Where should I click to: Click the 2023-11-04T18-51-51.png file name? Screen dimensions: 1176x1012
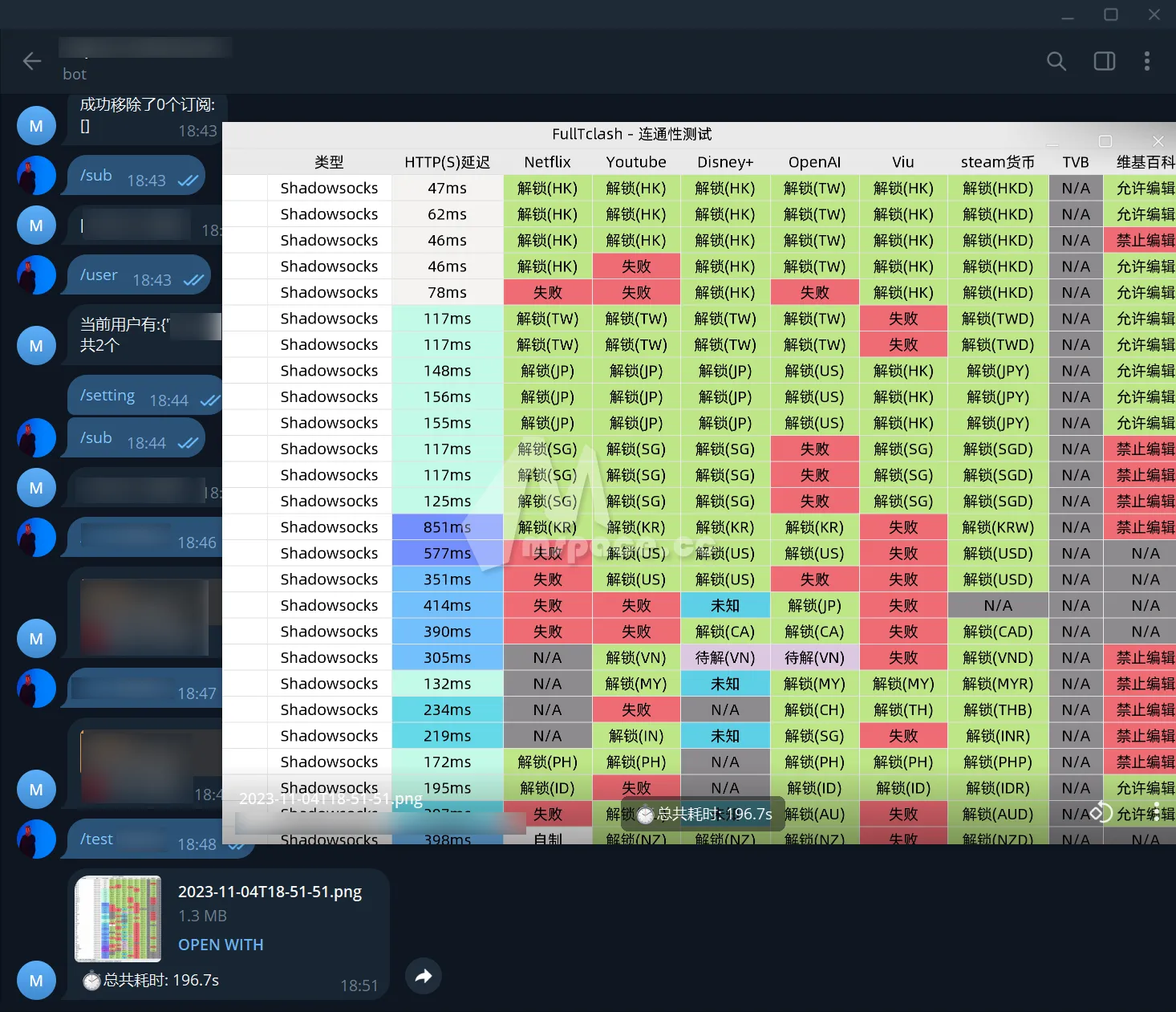point(270,892)
